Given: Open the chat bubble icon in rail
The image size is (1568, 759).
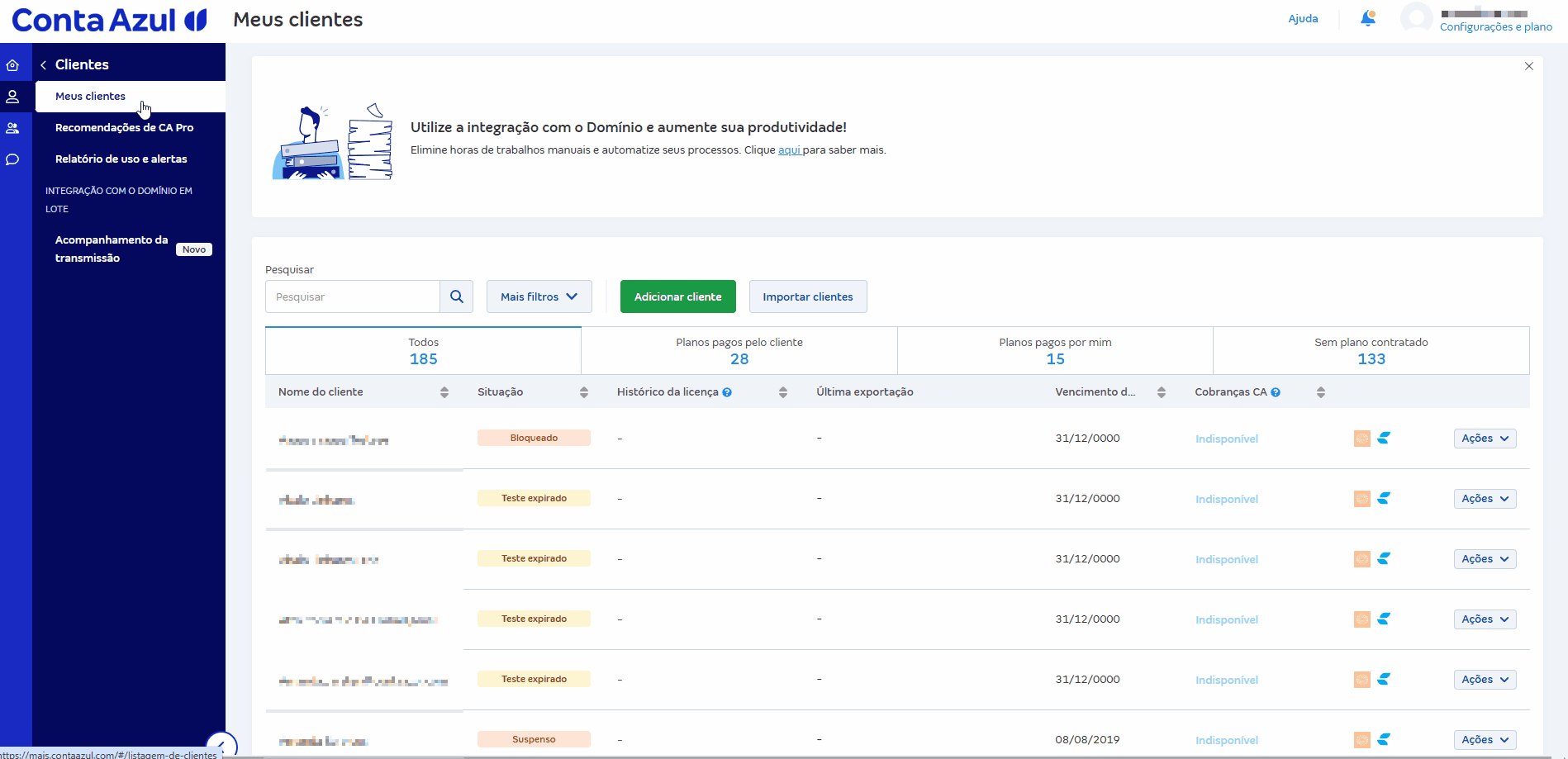Looking at the screenshot, I should tap(12, 159).
